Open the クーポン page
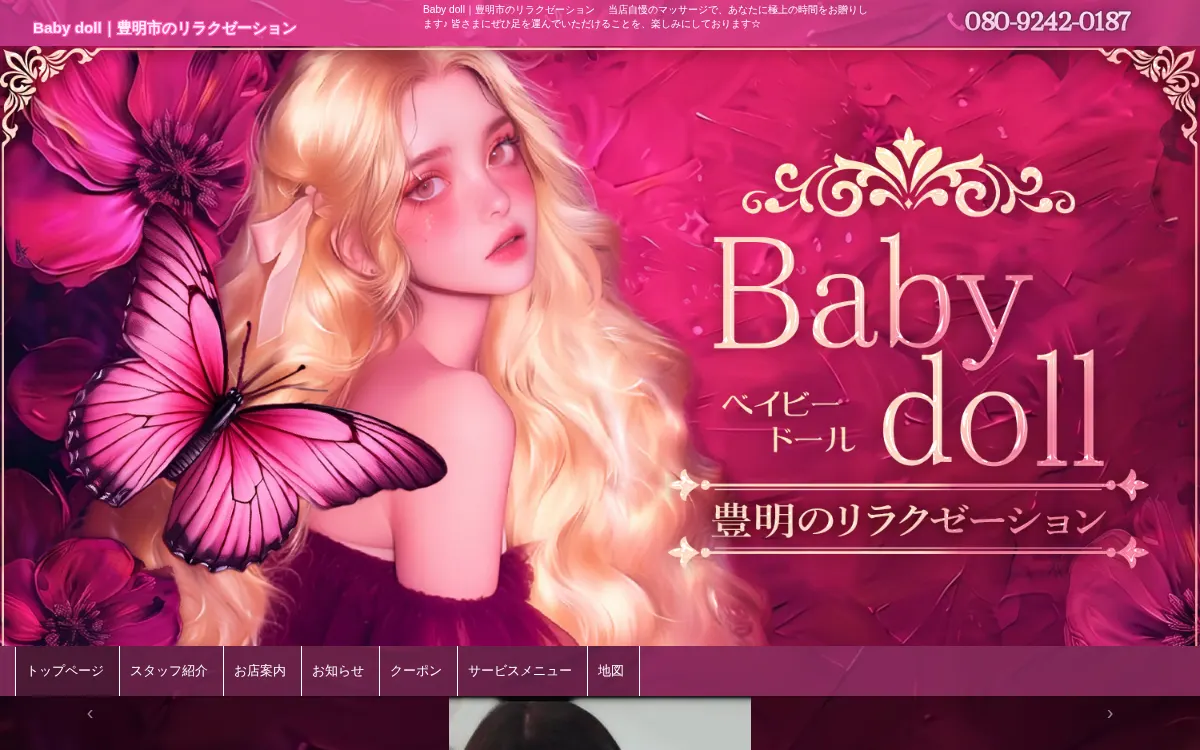The width and height of the screenshot is (1200, 750). 418,671
